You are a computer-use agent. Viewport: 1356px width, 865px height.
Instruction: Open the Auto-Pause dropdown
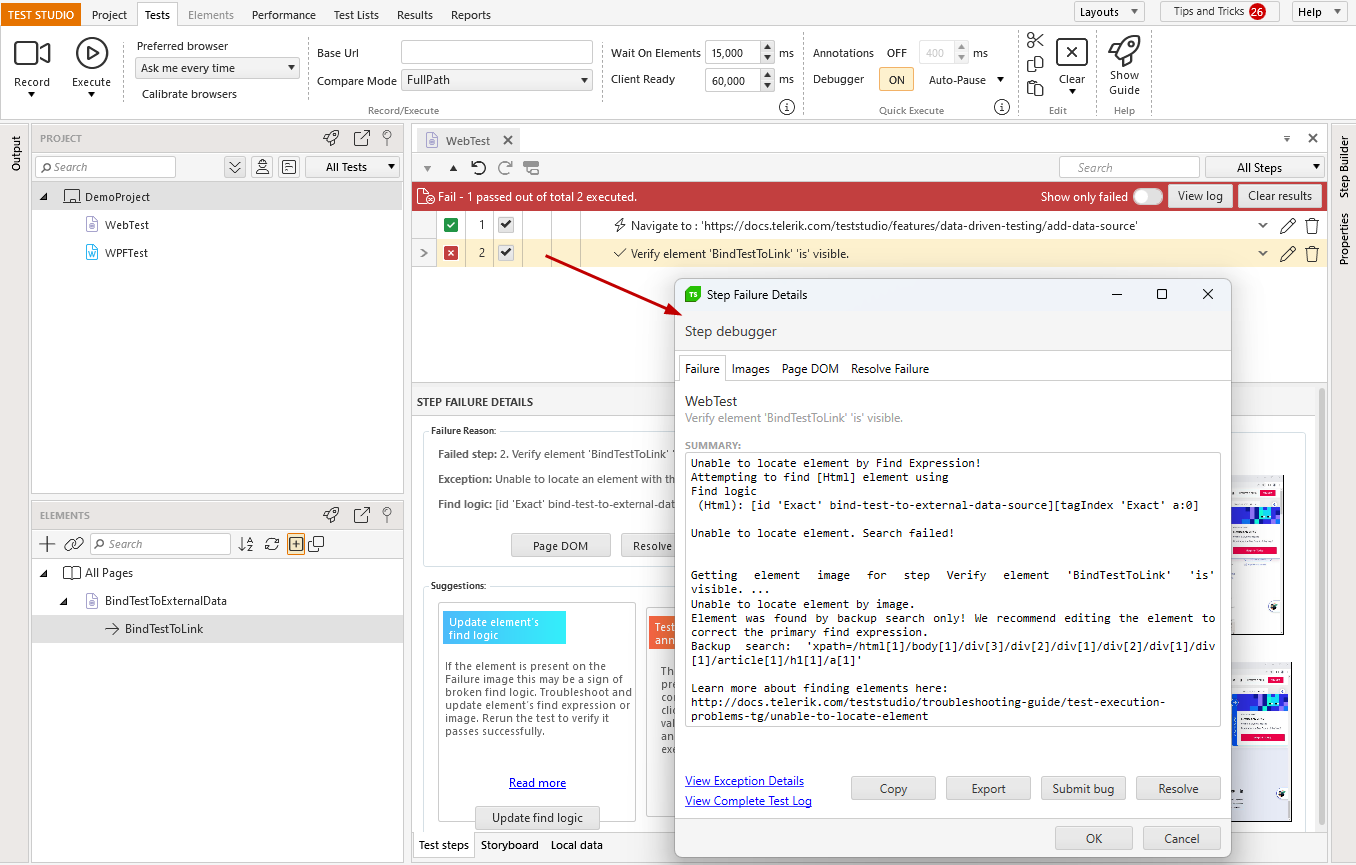966,80
